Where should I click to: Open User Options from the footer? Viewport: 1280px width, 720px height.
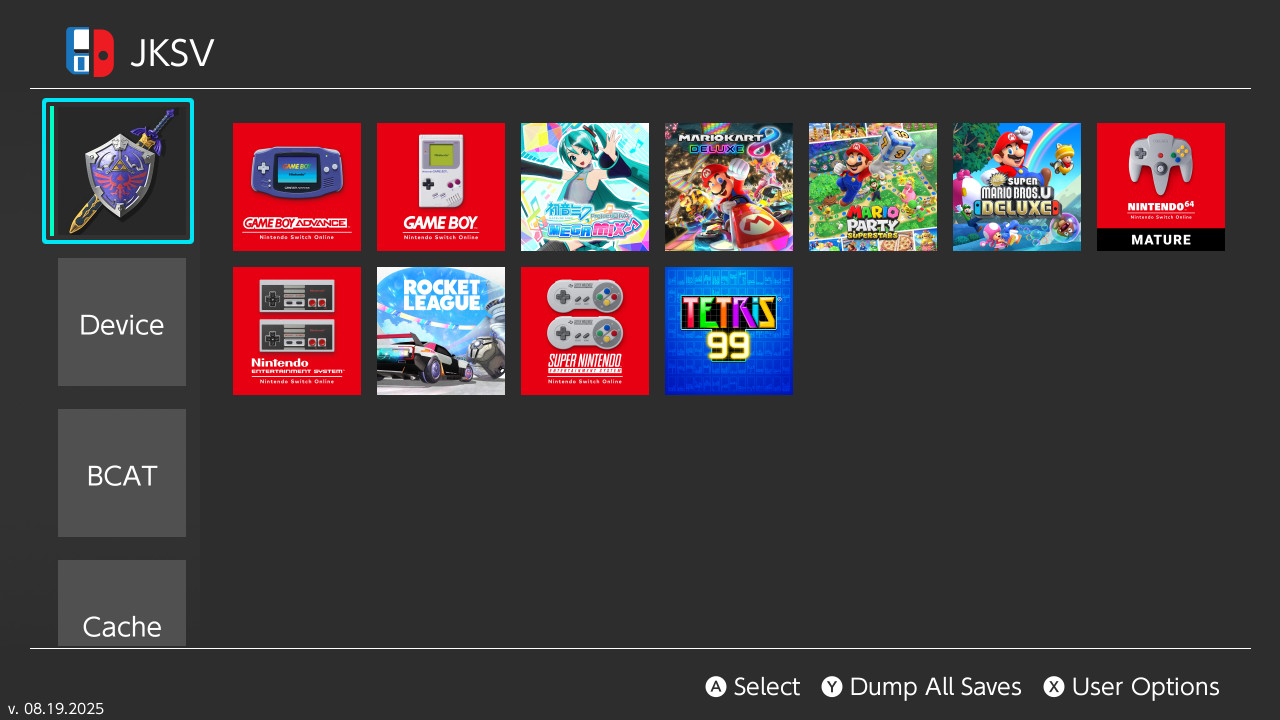(1132, 687)
